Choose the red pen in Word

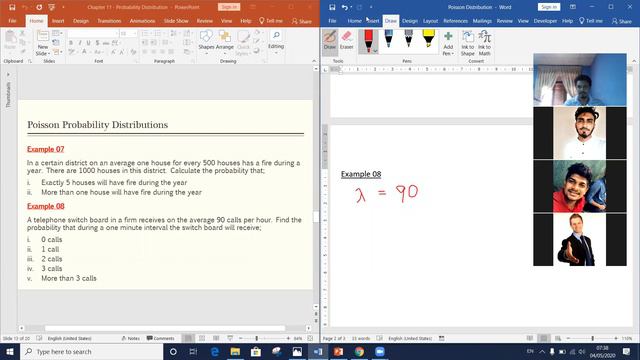point(368,40)
